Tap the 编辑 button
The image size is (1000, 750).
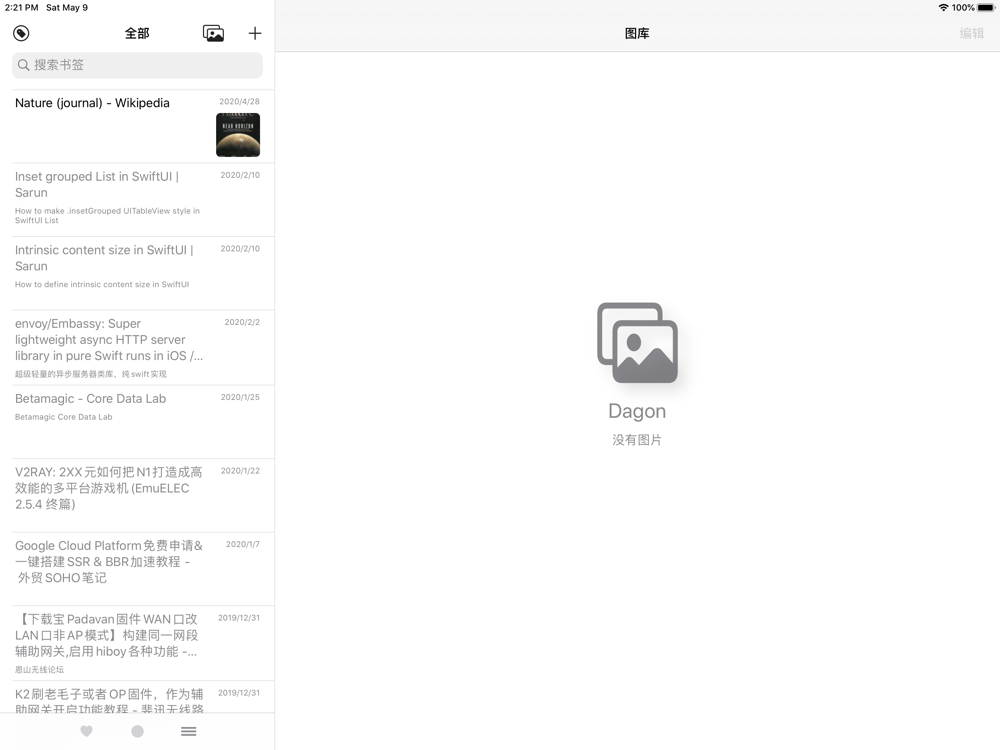(x=972, y=33)
